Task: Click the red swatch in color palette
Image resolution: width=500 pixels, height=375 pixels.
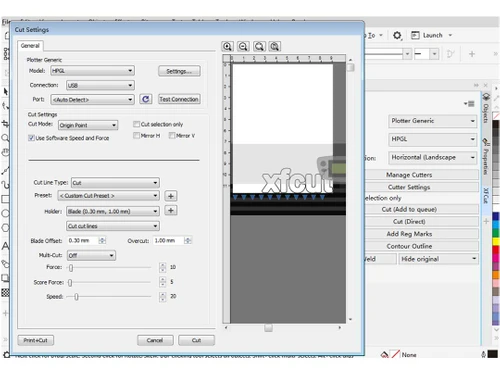Action: tap(496, 249)
